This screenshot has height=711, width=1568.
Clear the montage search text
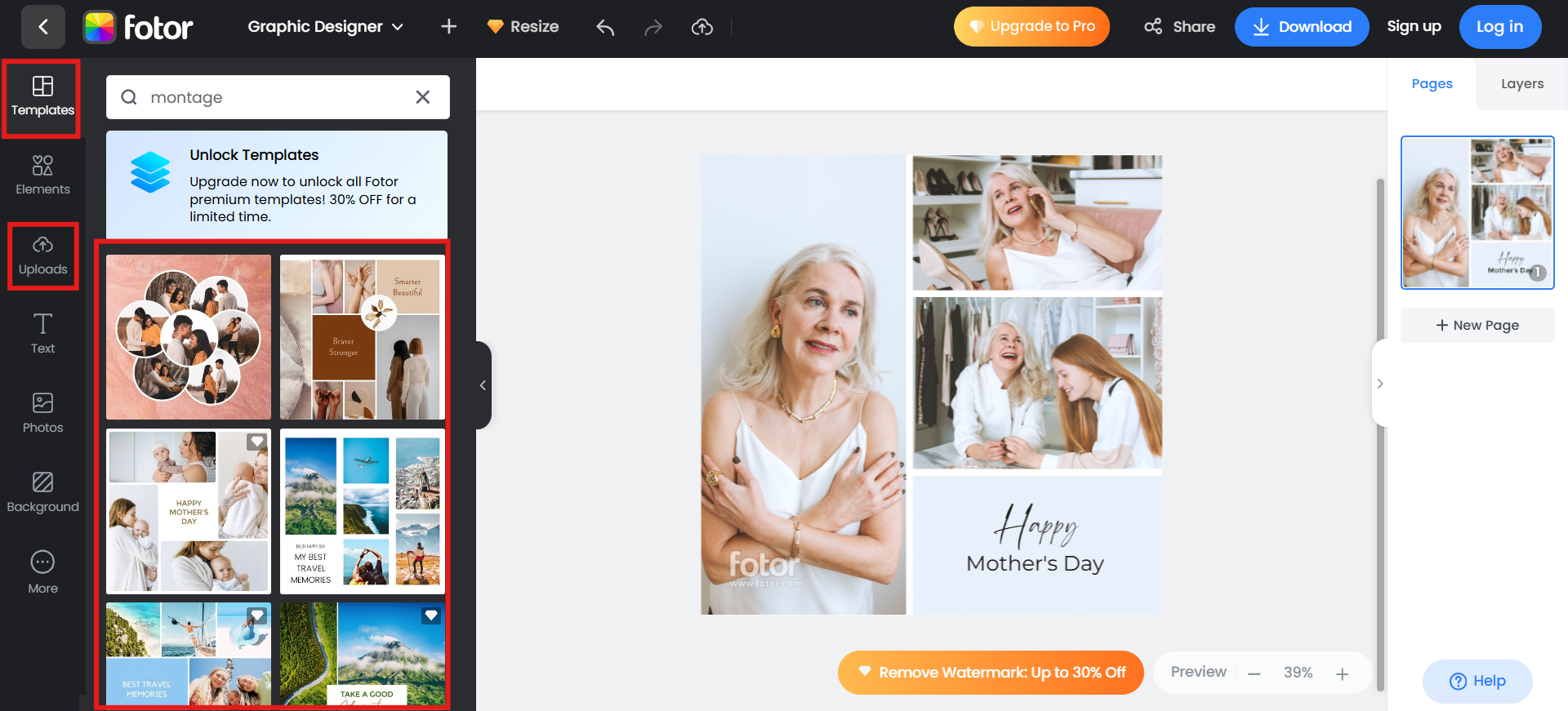pyautogui.click(x=423, y=97)
